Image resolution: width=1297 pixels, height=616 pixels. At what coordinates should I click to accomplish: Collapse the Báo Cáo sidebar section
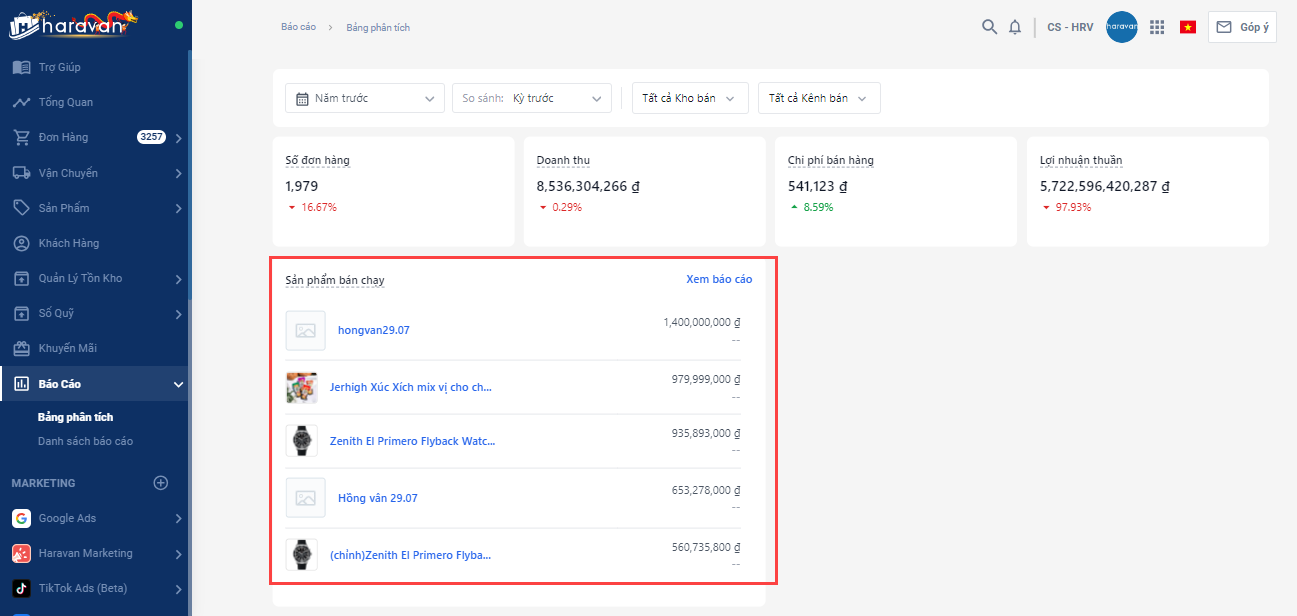tap(178, 384)
